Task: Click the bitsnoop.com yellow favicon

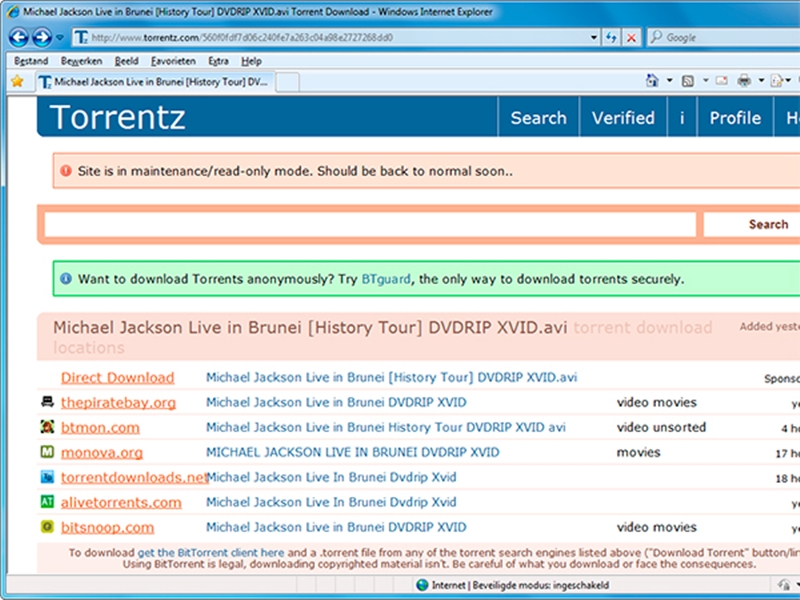Action: tap(47, 527)
